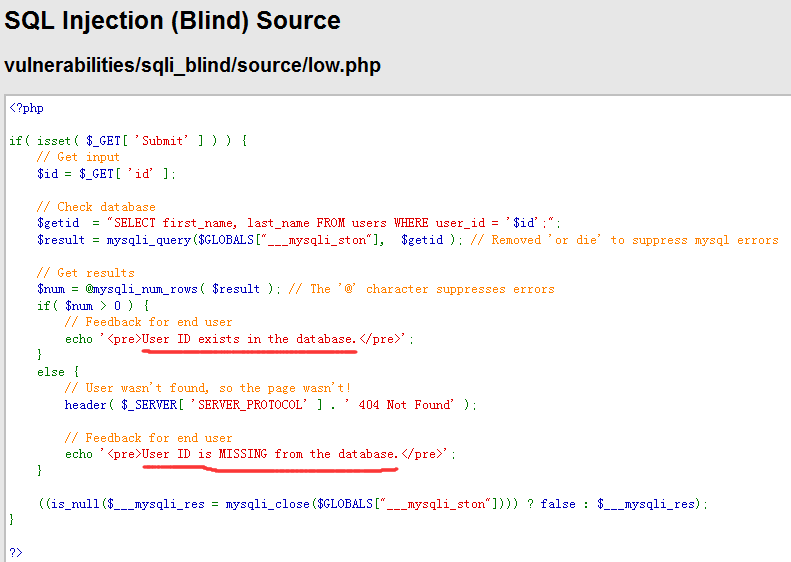The width and height of the screenshot is (791, 562).
Task: Click the else keyword
Action: point(50,372)
